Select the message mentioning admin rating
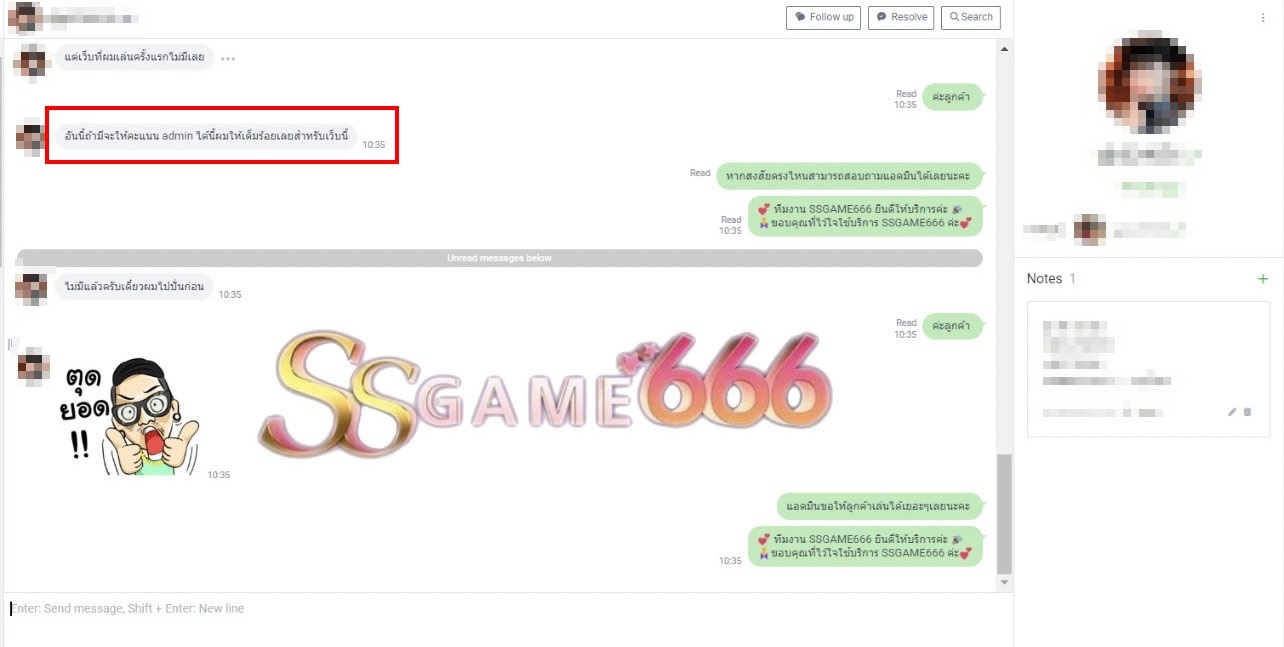This screenshot has height=647, width=1284. tap(205, 136)
